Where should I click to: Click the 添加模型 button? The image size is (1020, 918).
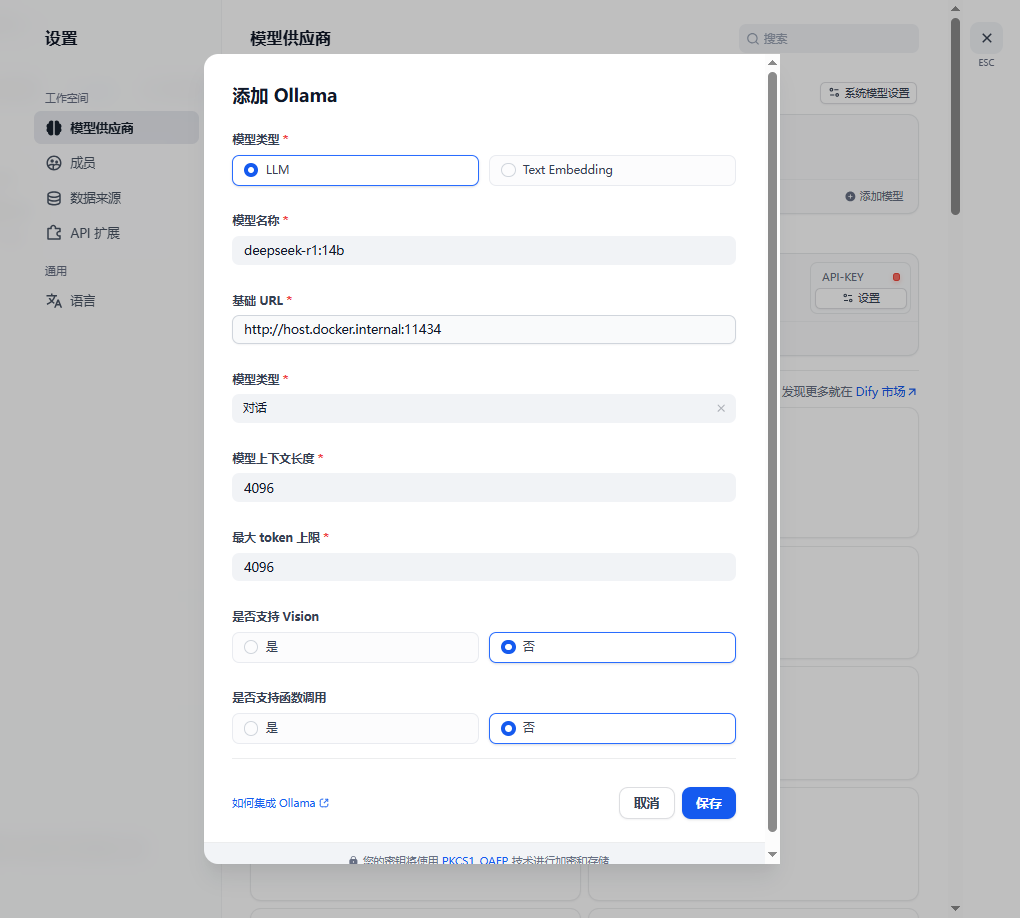[x=874, y=196]
